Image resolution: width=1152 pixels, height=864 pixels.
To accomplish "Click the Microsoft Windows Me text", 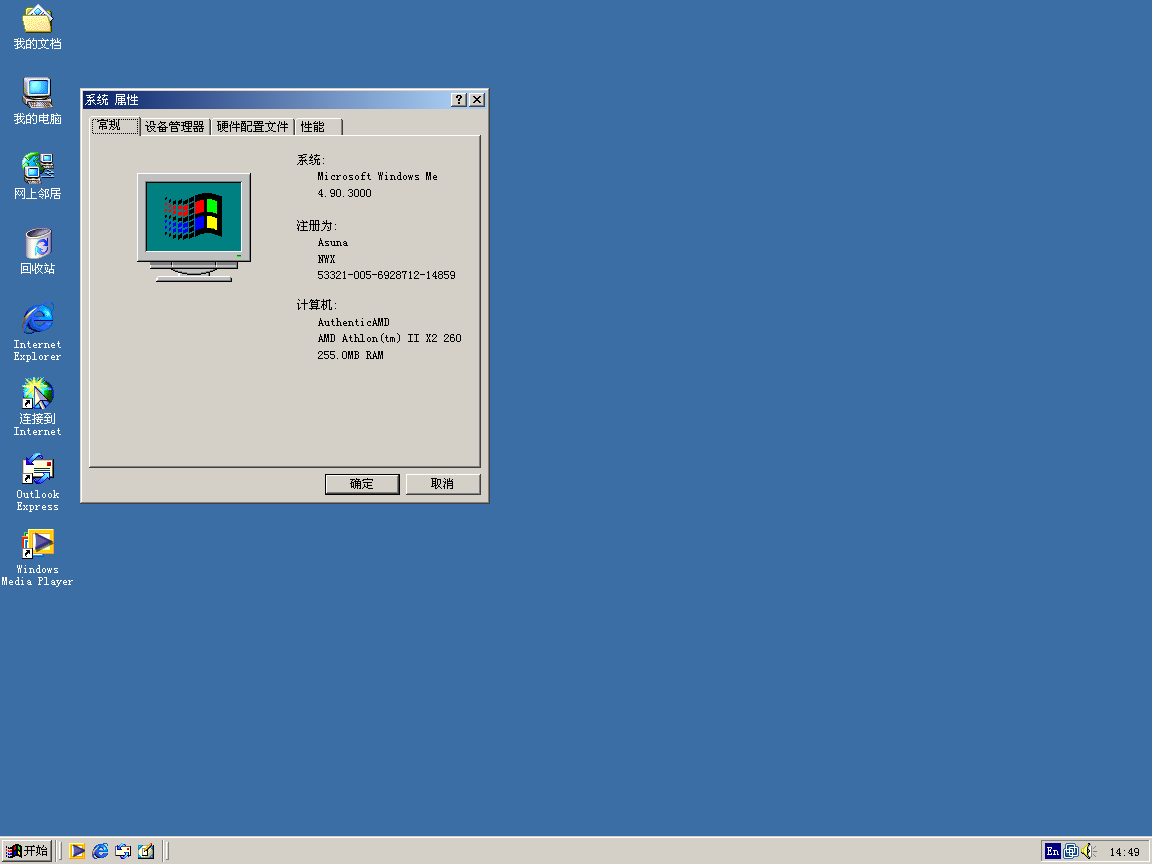I will [378, 176].
